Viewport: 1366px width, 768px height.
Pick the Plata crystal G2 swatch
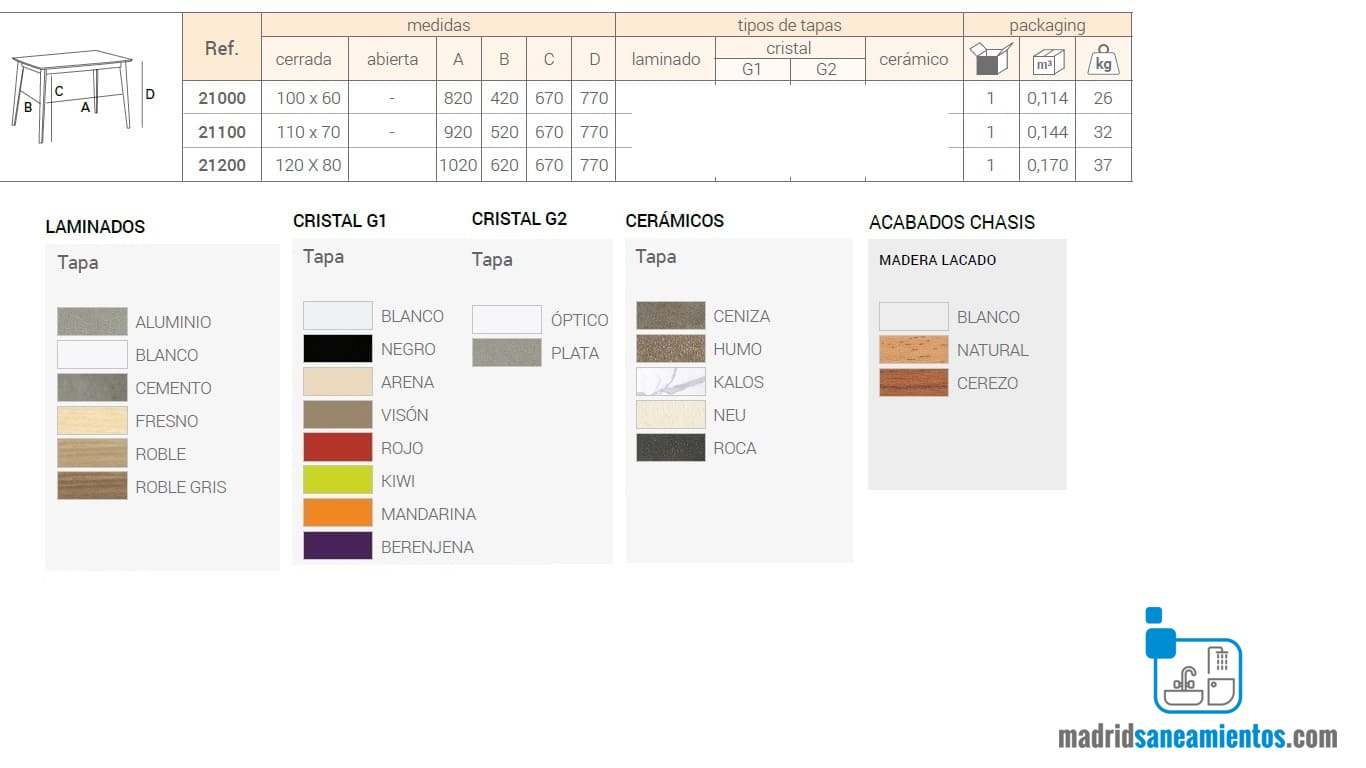[507, 353]
